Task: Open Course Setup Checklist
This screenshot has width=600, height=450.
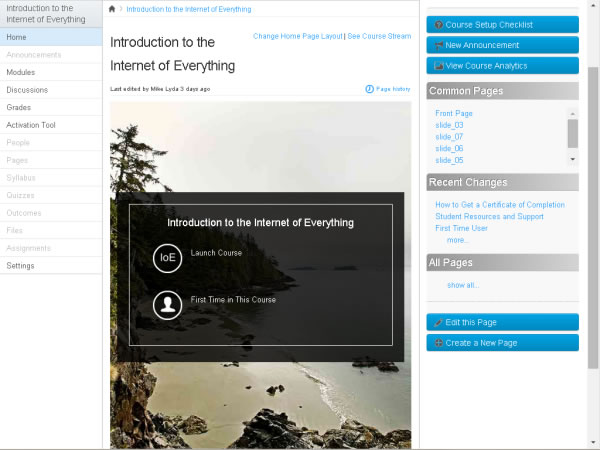Action: click(x=502, y=24)
